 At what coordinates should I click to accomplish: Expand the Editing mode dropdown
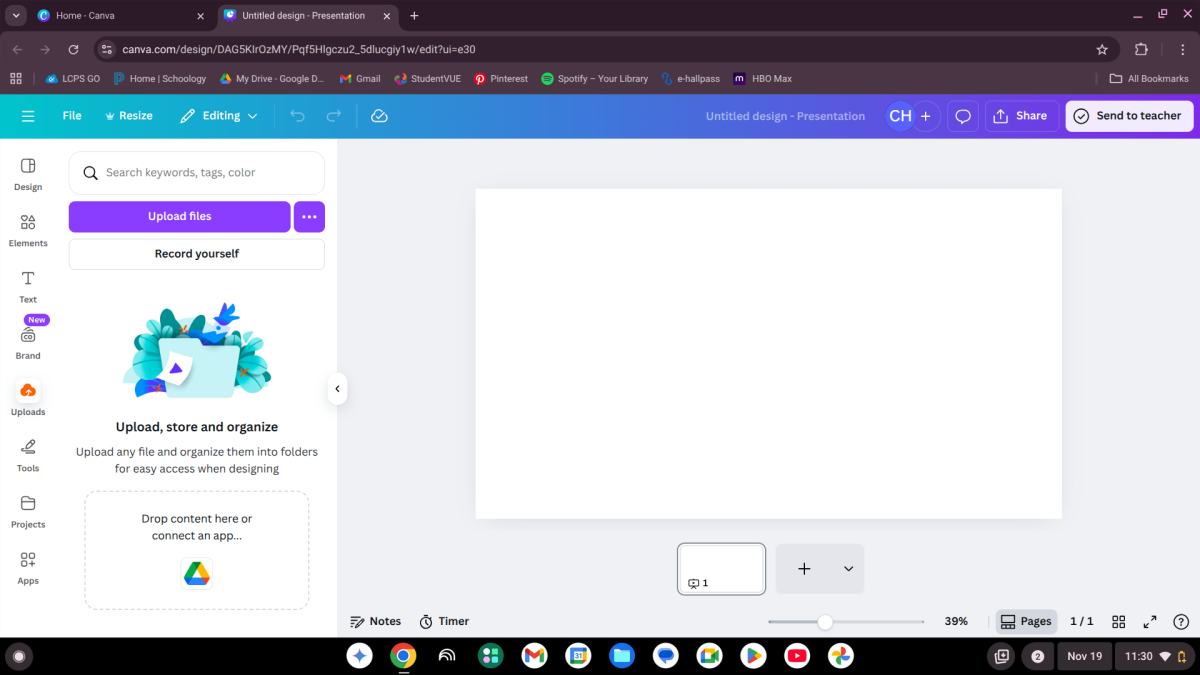[219, 116]
